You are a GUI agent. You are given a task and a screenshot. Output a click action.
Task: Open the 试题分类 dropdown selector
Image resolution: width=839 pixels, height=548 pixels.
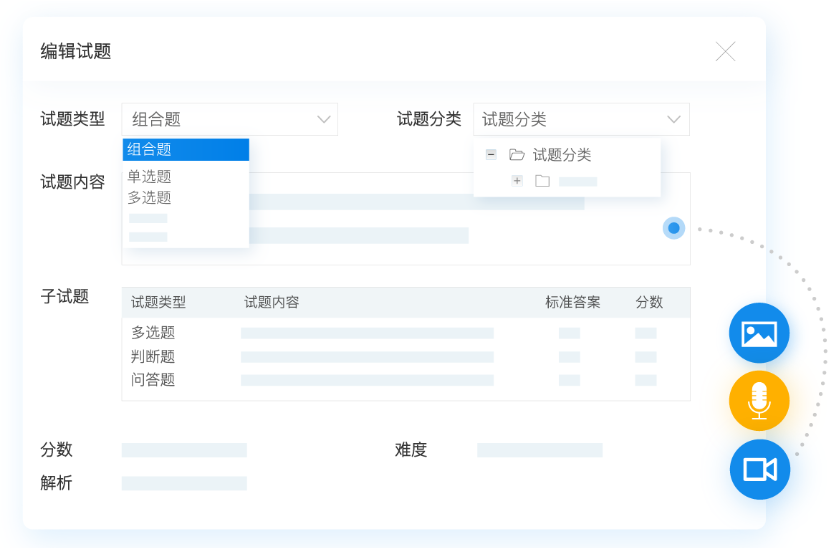[x=581, y=119]
